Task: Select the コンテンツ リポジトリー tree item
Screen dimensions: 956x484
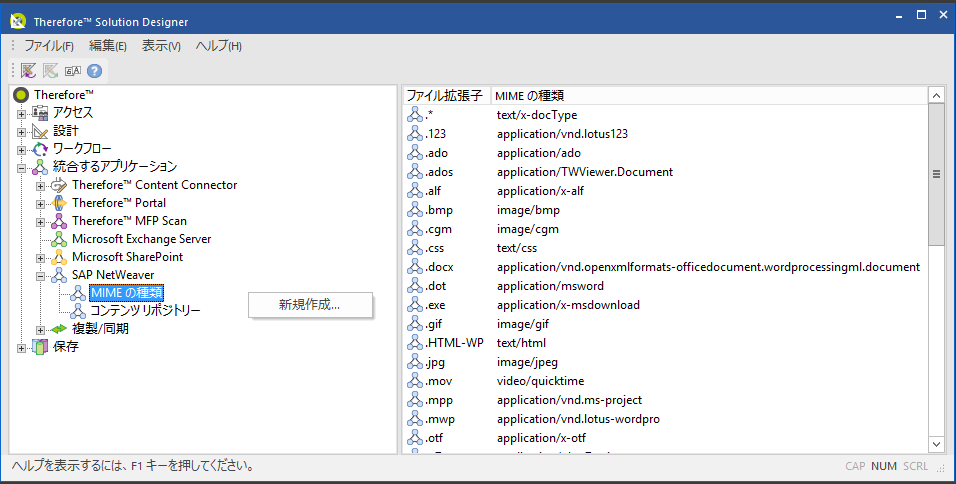Action: 145,311
